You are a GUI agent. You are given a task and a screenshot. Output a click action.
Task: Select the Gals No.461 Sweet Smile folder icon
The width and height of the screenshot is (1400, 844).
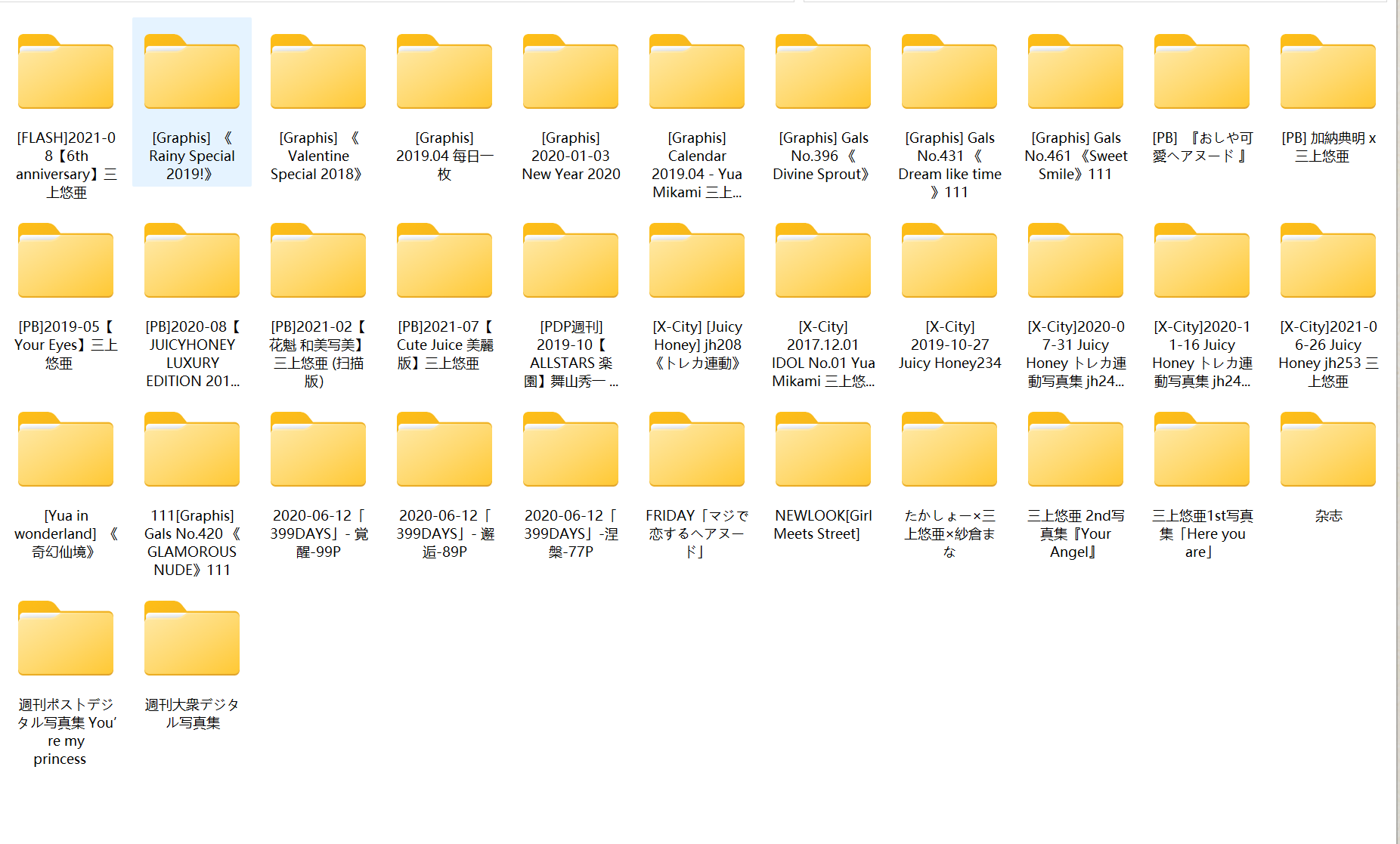pos(1076,72)
